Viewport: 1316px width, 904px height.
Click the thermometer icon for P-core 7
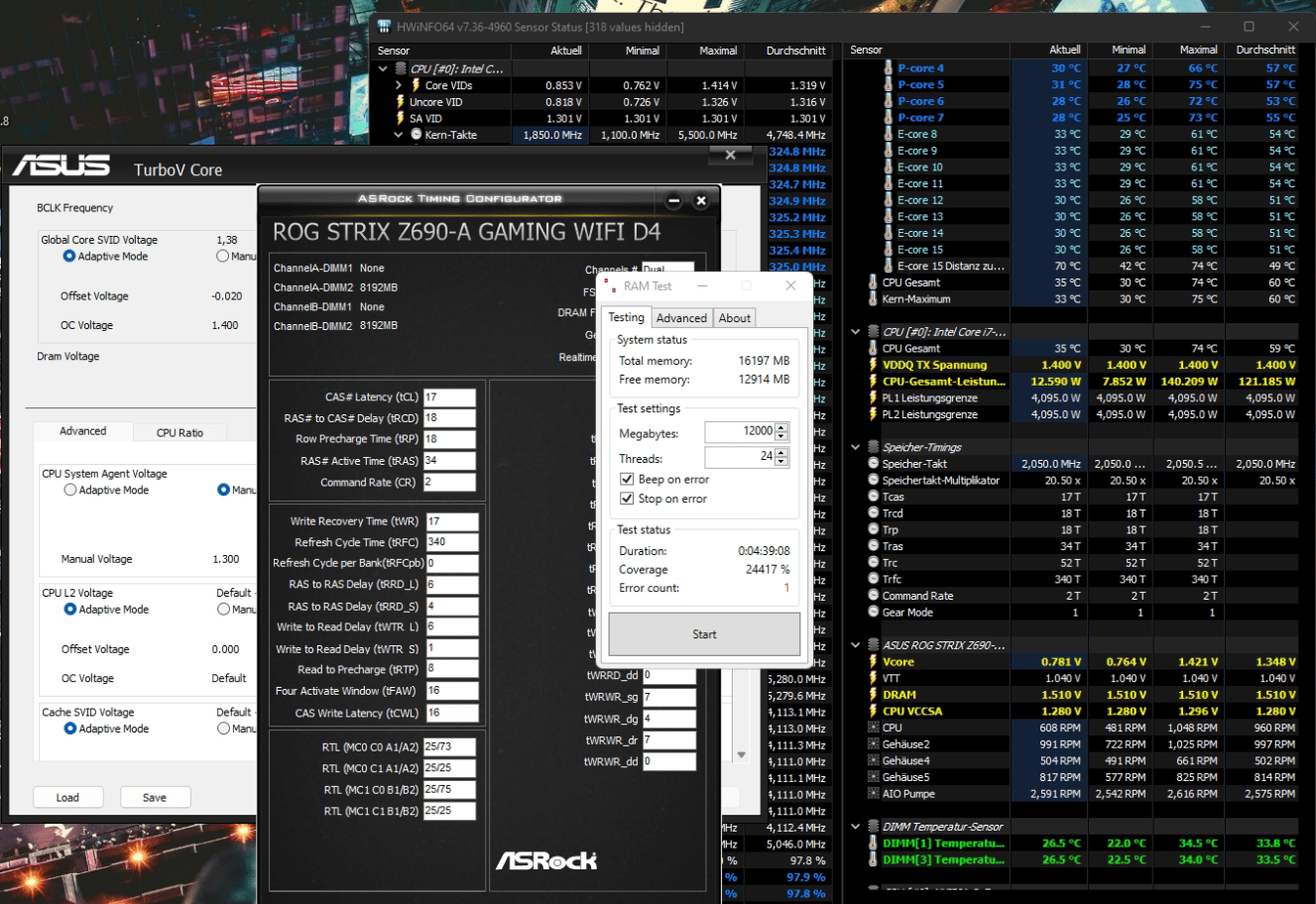[x=888, y=118]
